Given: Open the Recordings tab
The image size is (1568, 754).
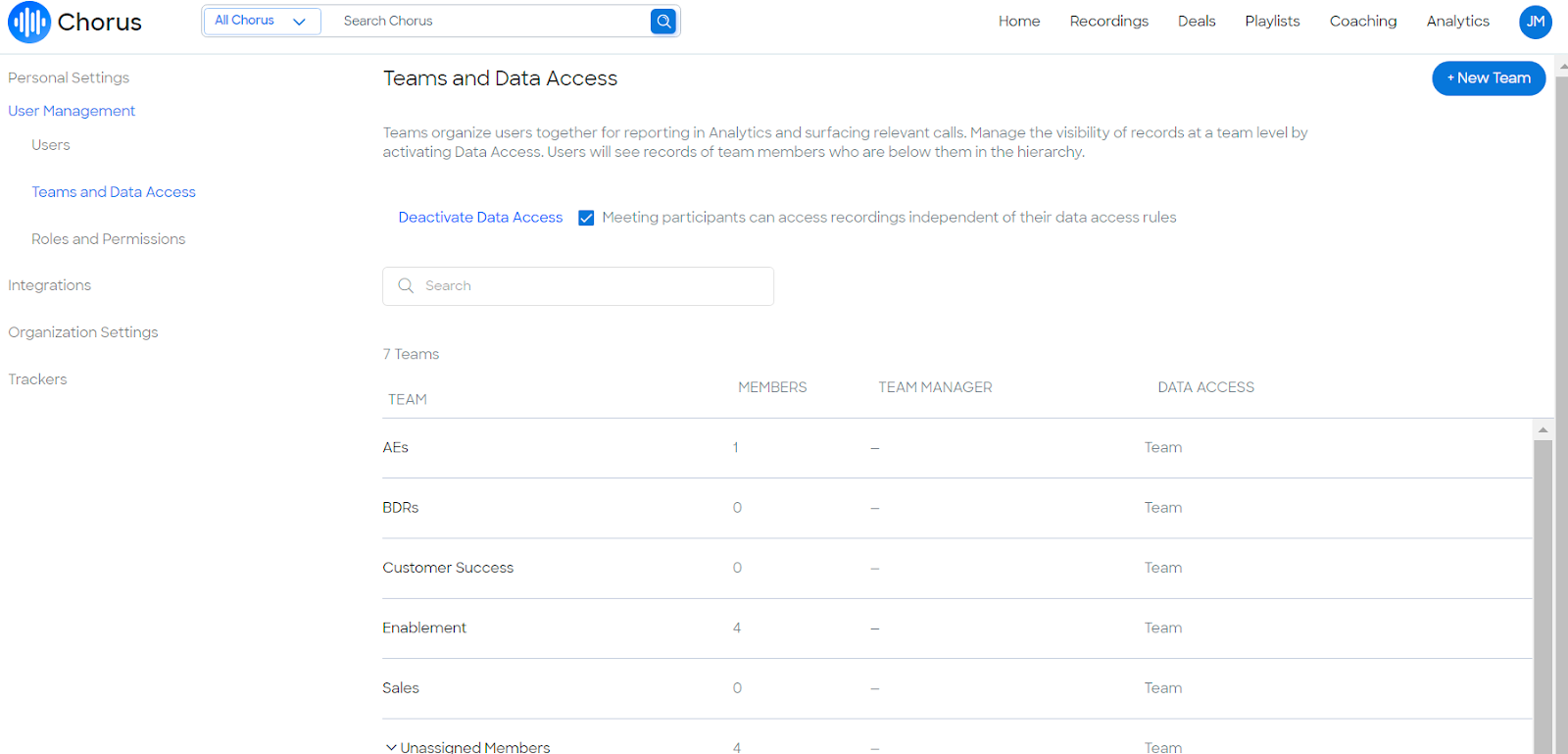Looking at the screenshot, I should coord(1108,21).
